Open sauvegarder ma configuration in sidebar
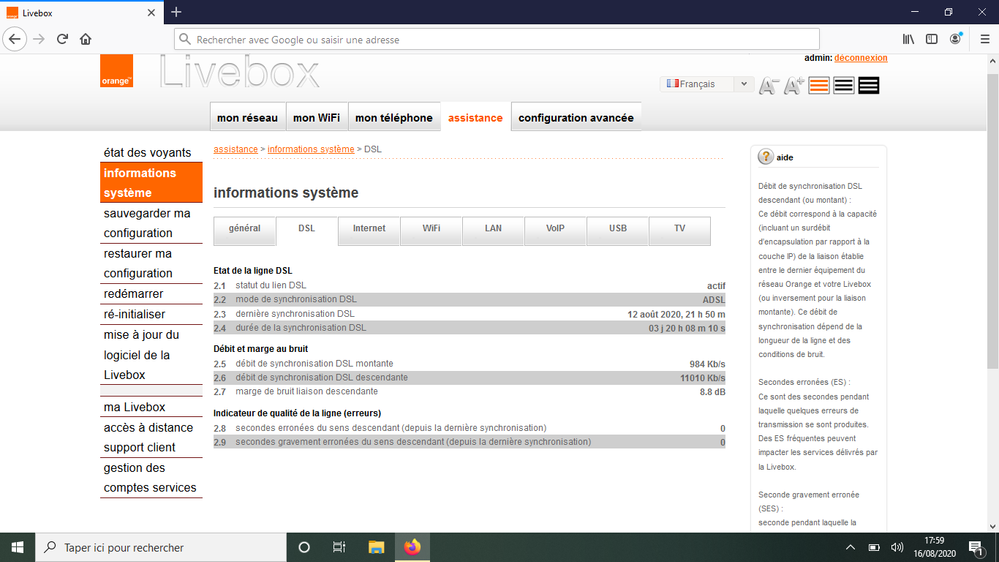This screenshot has height=562, width=999. pyautogui.click(x=147, y=223)
